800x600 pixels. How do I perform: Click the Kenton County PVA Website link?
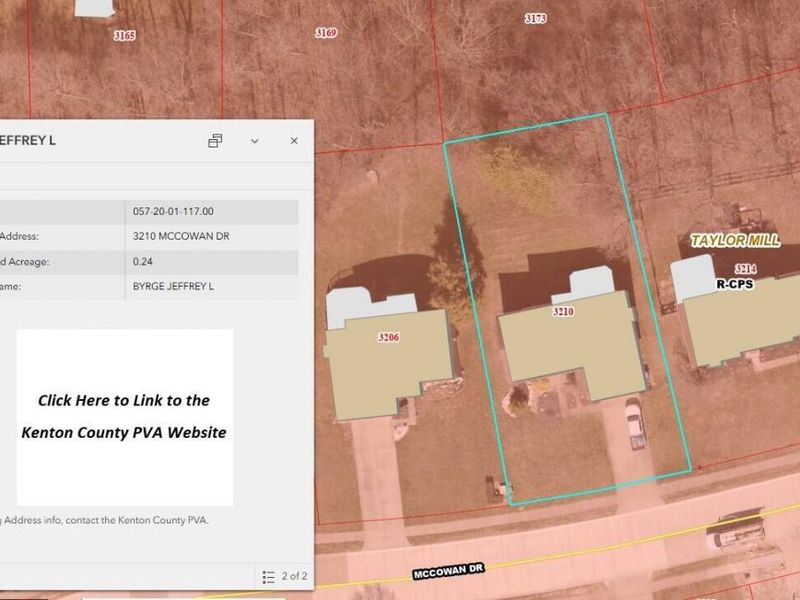[x=124, y=416]
